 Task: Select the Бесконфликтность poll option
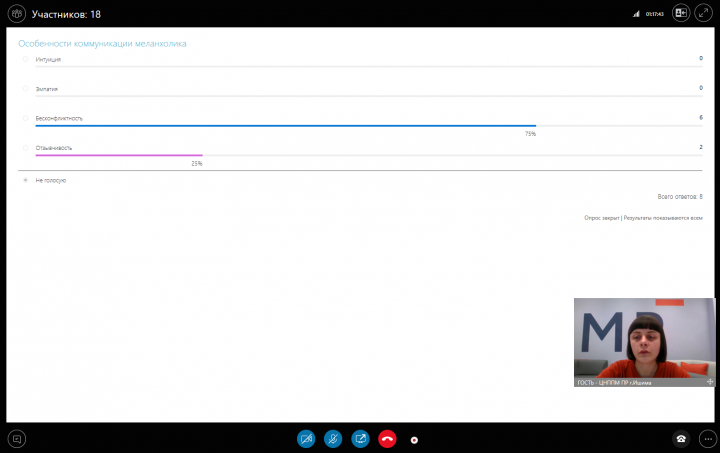coord(26,118)
